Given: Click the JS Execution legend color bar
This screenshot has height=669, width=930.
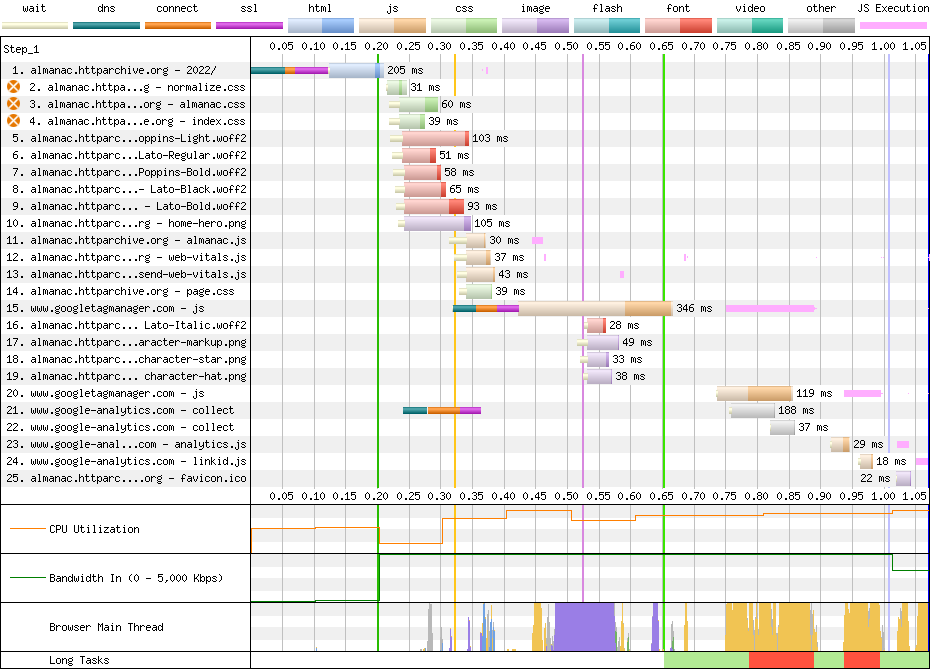Looking at the screenshot, I should click(893, 26).
